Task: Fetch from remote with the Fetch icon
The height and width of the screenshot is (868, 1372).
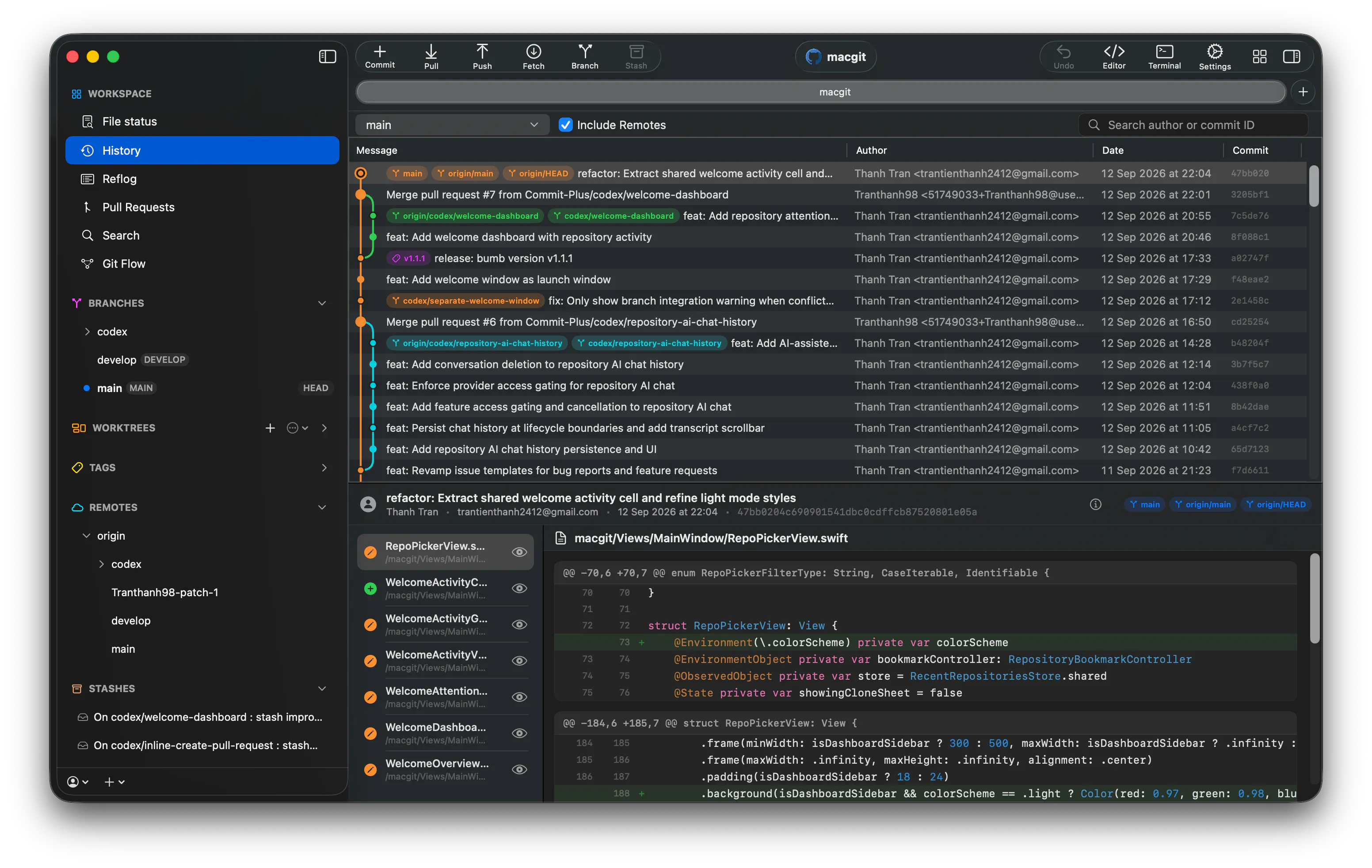Action: (x=534, y=57)
